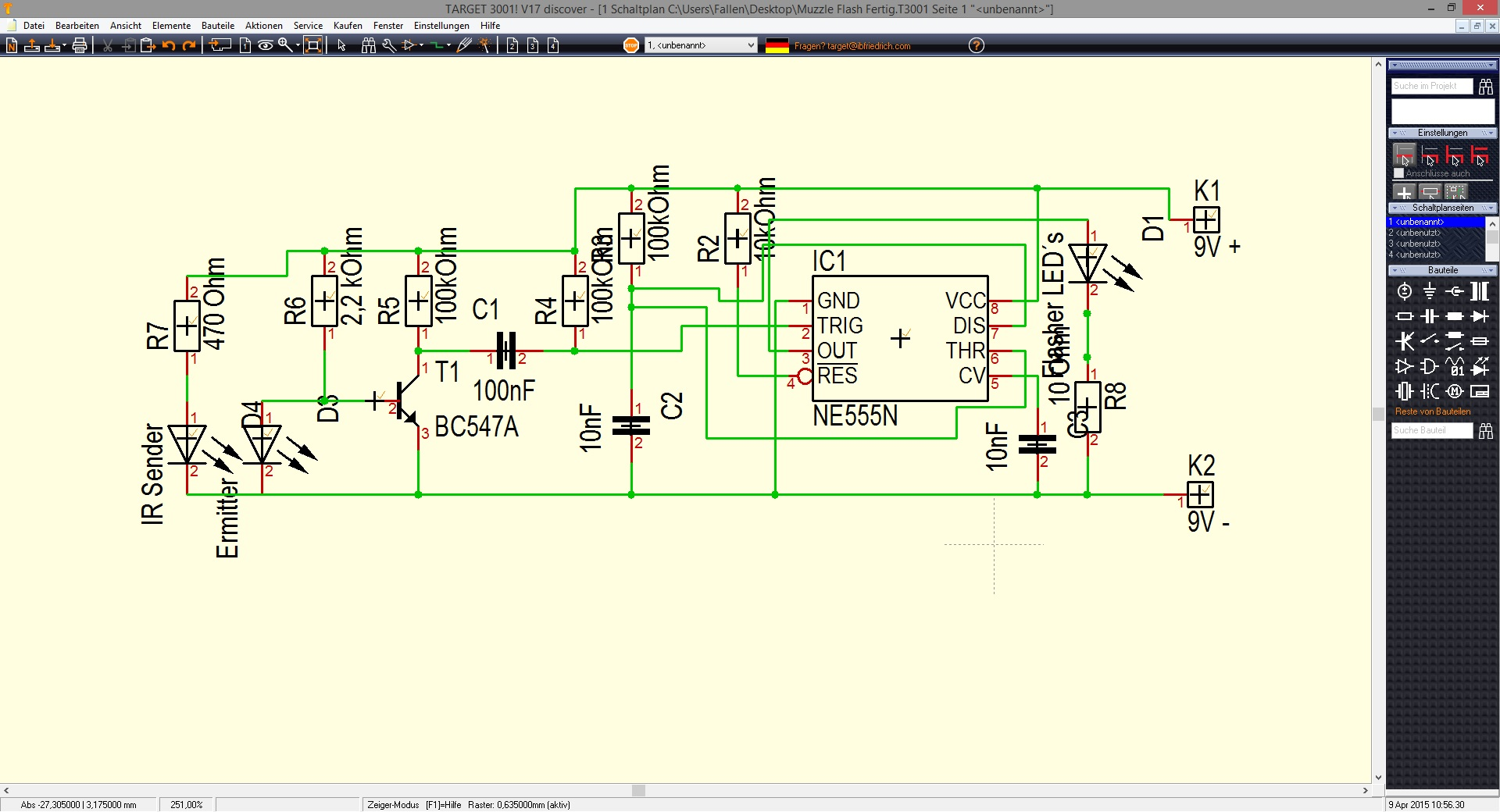Click the open project toolbar icon
The height and width of the screenshot is (812, 1500).
[32, 46]
